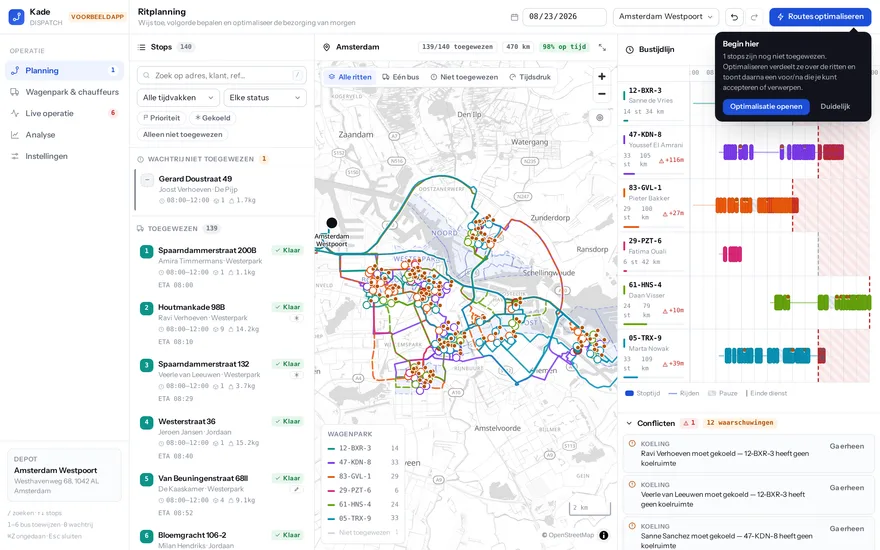This screenshot has height=550, width=880.
Task: Toggle 05-TRX-9 route visibility in the legend
Action: pyautogui.click(x=363, y=519)
